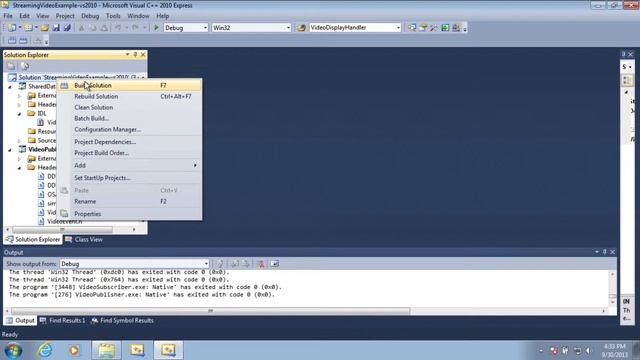Click Find Message in Code icon in Output

click(x=220, y=264)
